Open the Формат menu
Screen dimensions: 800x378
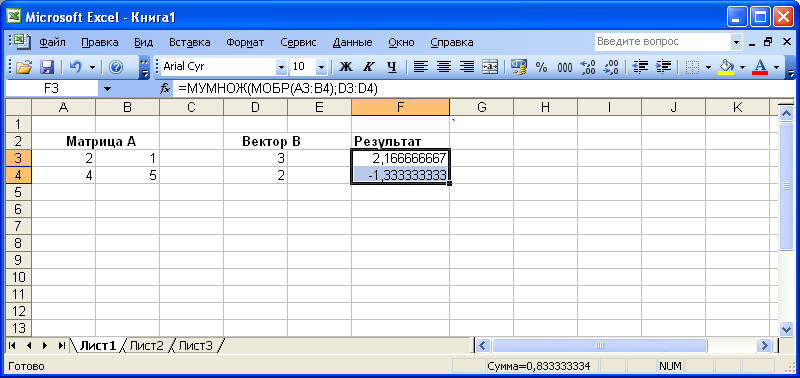pos(245,42)
